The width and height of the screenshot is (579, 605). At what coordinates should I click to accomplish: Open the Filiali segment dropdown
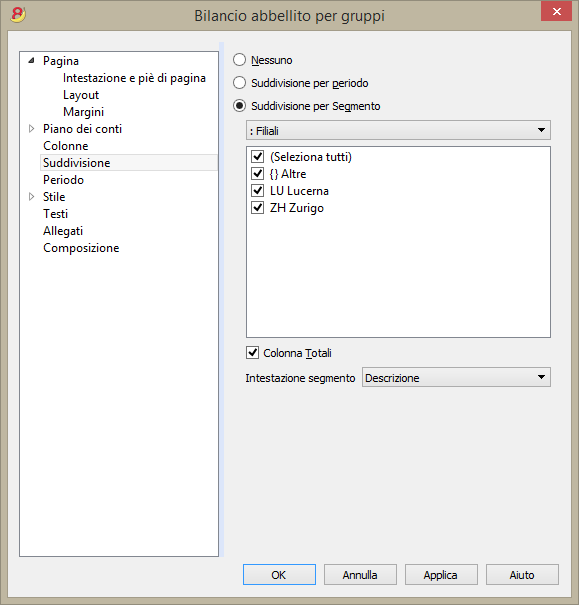point(398,130)
